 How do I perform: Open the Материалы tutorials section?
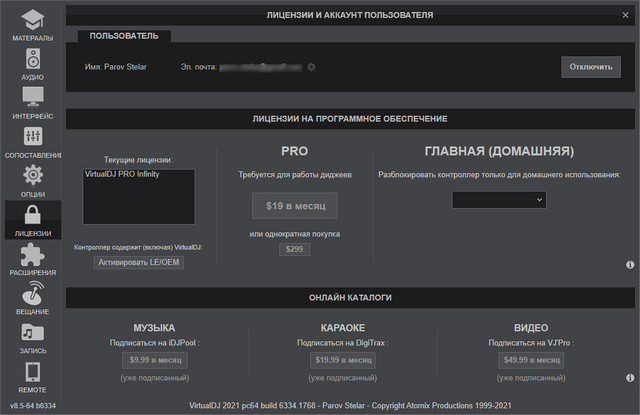pyautogui.click(x=32, y=24)
